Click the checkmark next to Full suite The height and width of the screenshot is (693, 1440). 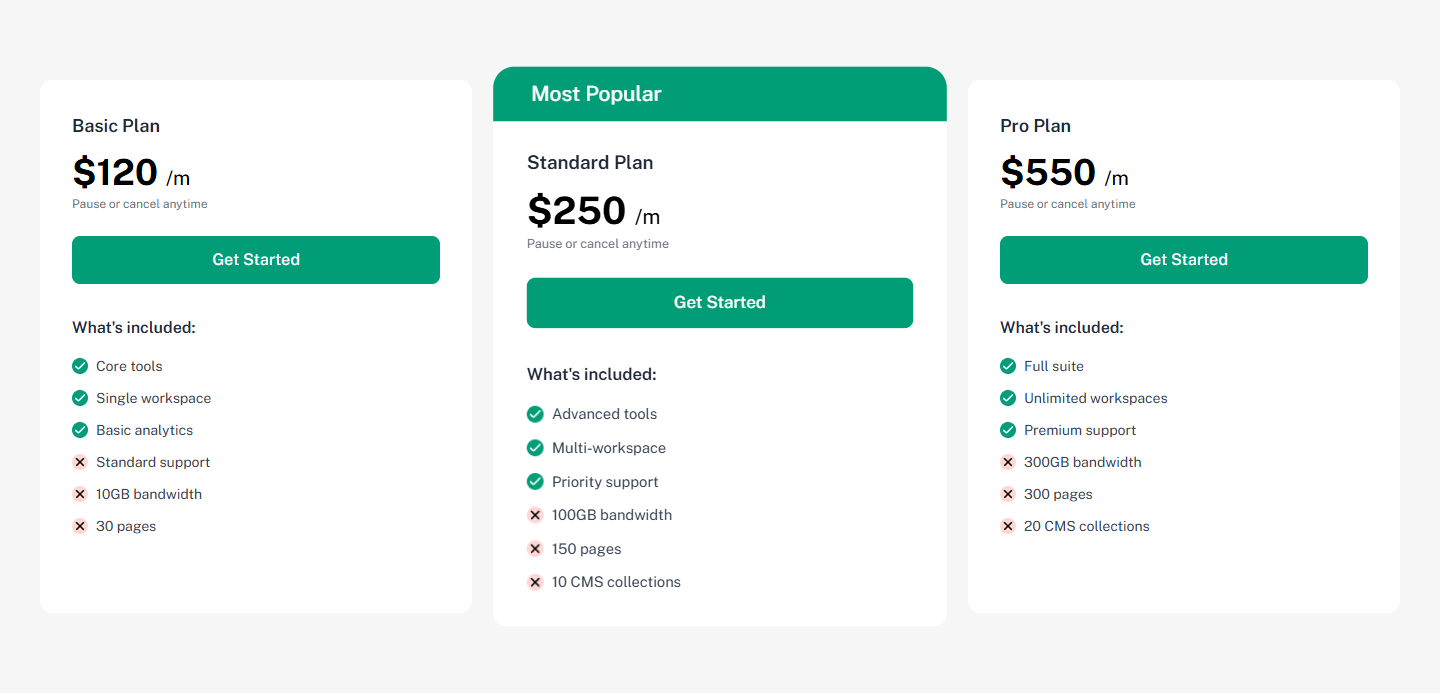tap(1008, 366)
